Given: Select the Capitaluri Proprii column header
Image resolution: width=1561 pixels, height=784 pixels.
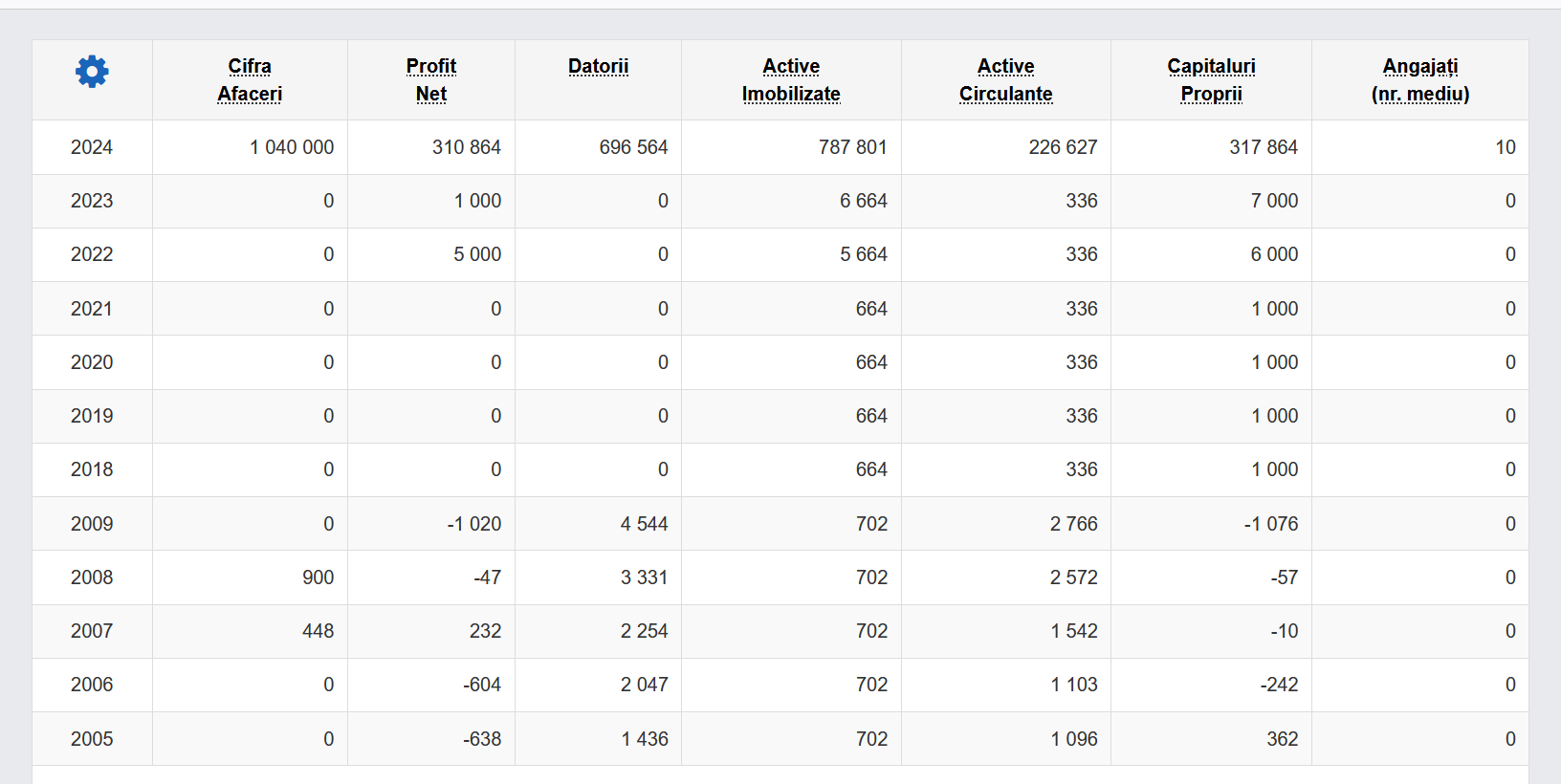Looking at the screenshot, I should [1211, 80].
